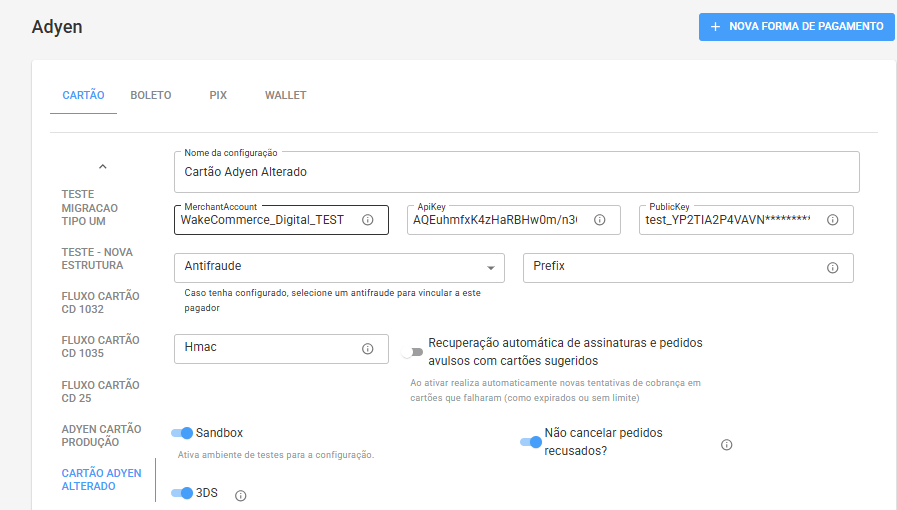Image resolution: width=897 pixels, height=510 pixels.
Task: Click the PublicKey info icon
Action: tap(833, 220)
